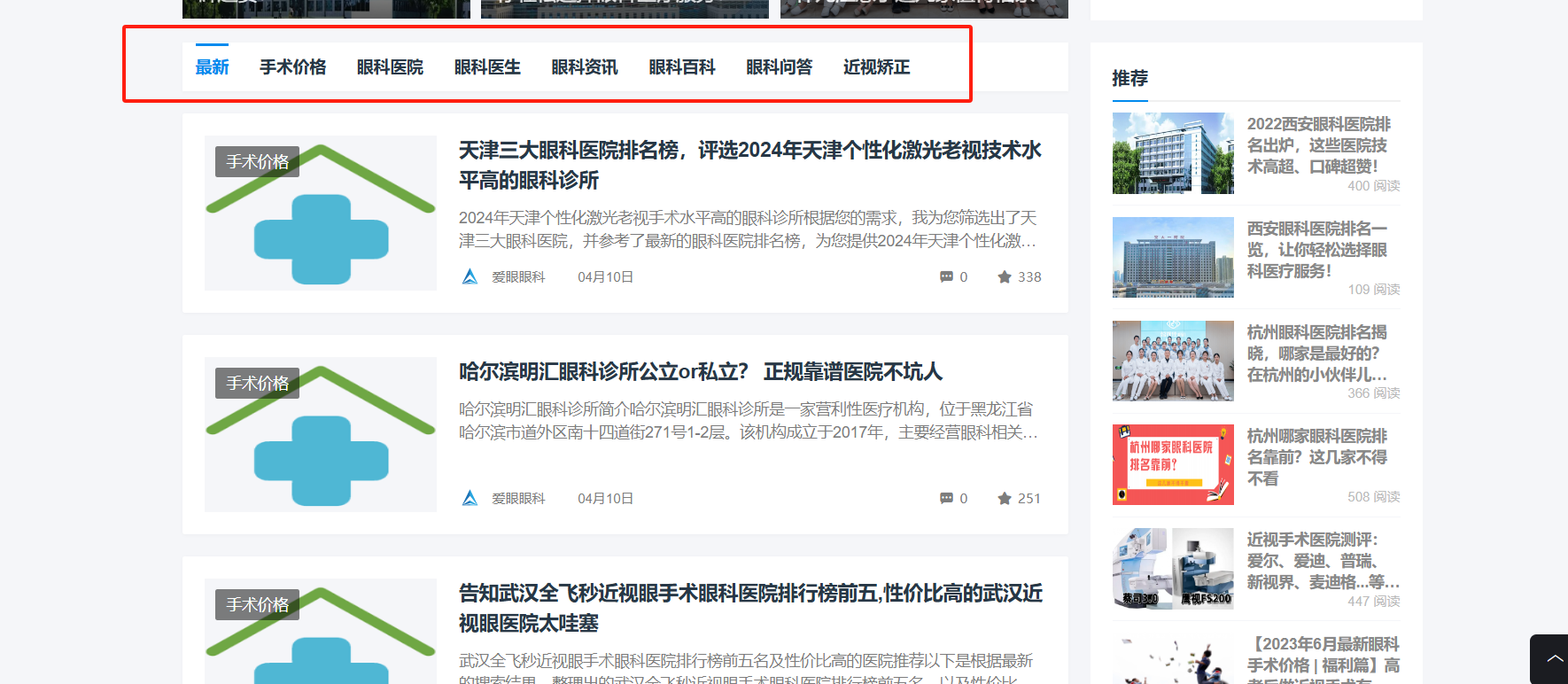Click the 04月10日 date on the 天津 article
Viewport: 1568px width, 684px height.
[606, 277]
